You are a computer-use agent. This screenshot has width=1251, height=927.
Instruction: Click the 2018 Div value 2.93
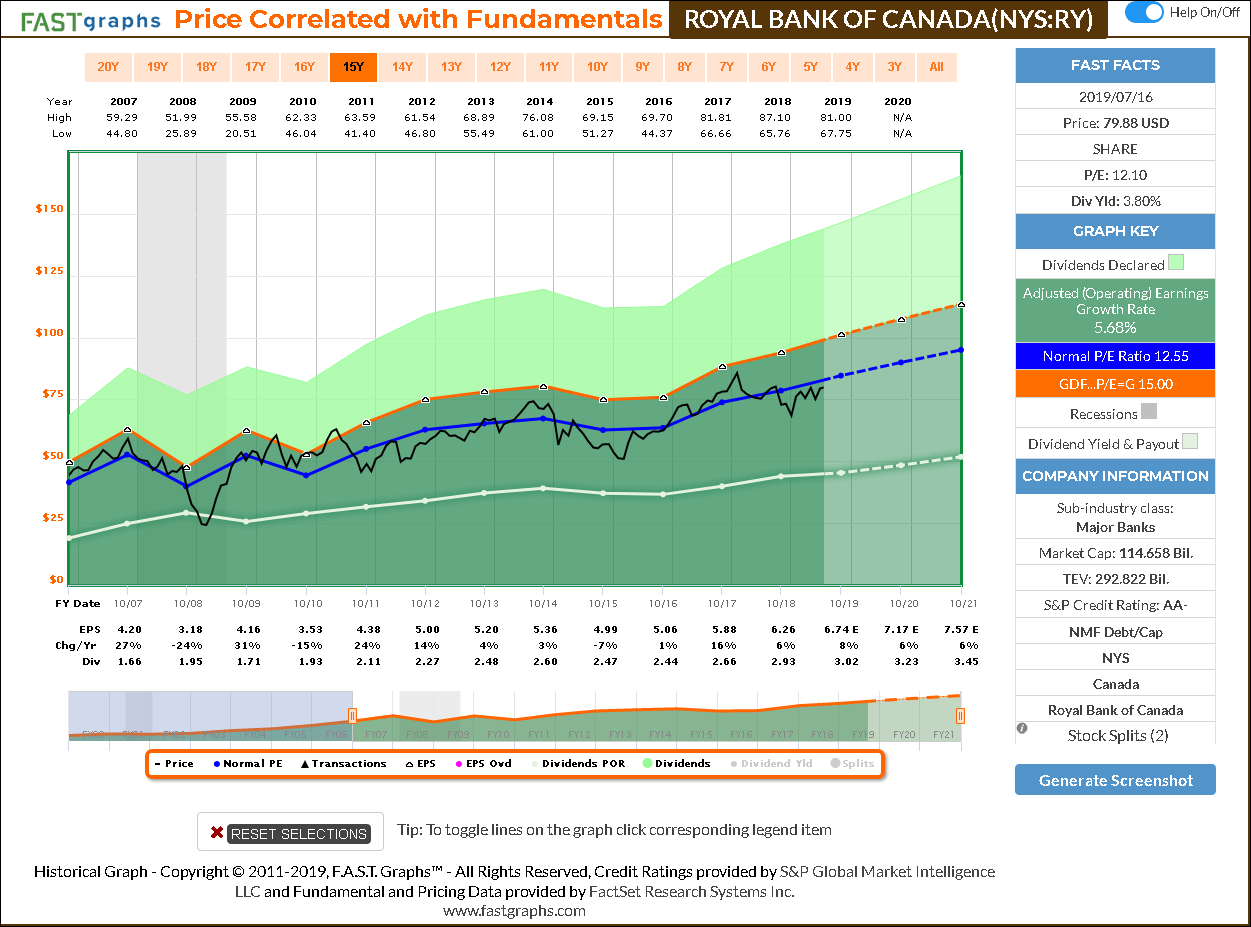pos(782,661)
